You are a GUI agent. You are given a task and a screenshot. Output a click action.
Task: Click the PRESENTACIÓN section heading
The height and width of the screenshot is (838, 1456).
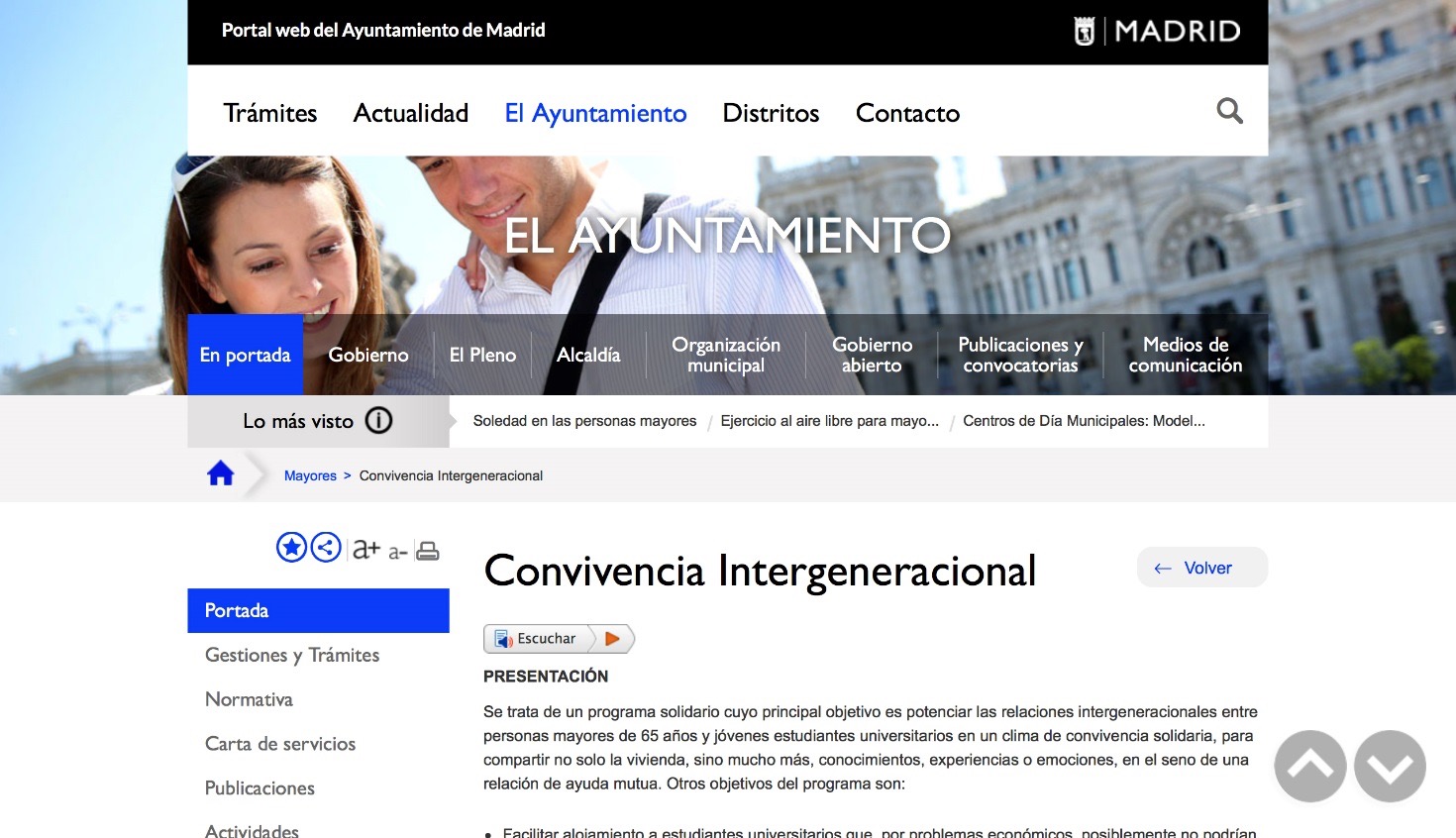[546, 677]
